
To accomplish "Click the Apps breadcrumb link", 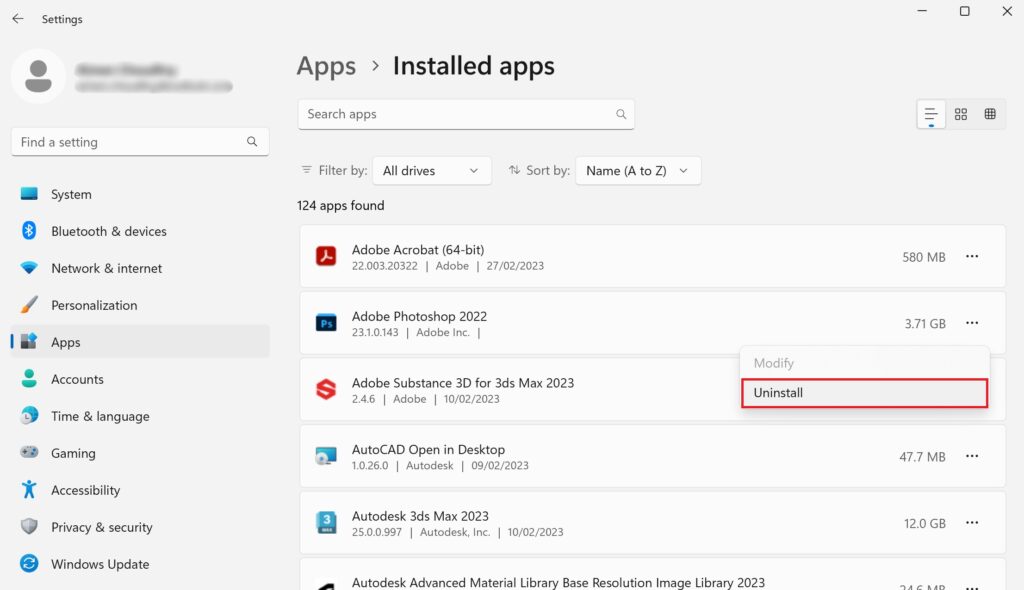I will (x=326, y=66).
